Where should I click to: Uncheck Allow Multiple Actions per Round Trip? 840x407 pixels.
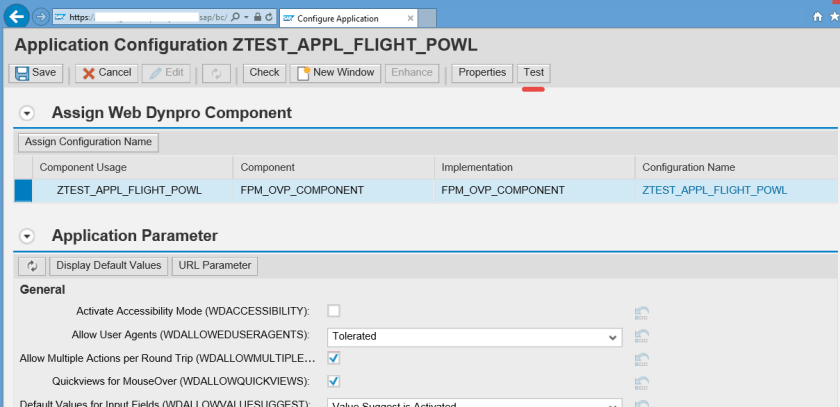tap(334, 357)
